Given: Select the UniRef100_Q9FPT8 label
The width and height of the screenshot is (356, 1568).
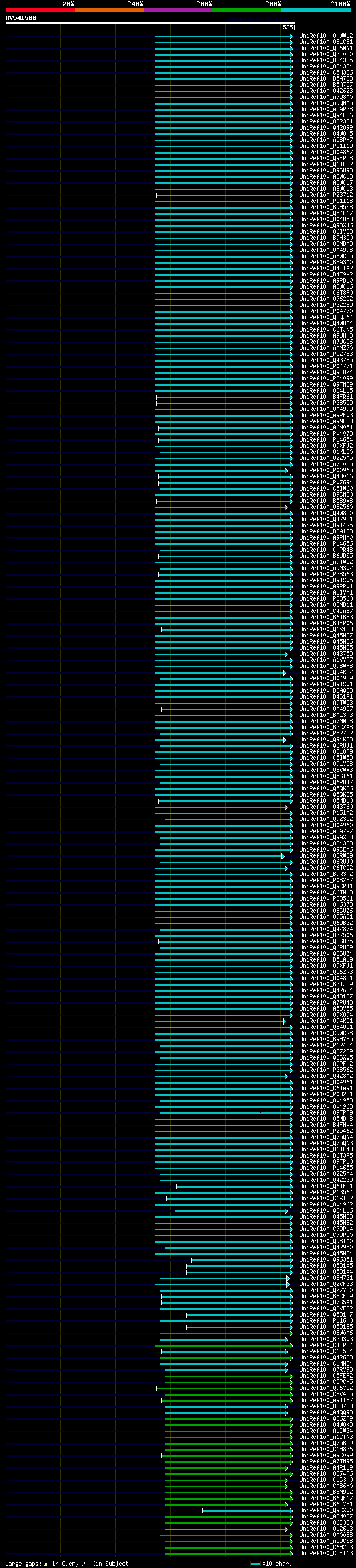Looking at the screenshot, I should [325, 159].
